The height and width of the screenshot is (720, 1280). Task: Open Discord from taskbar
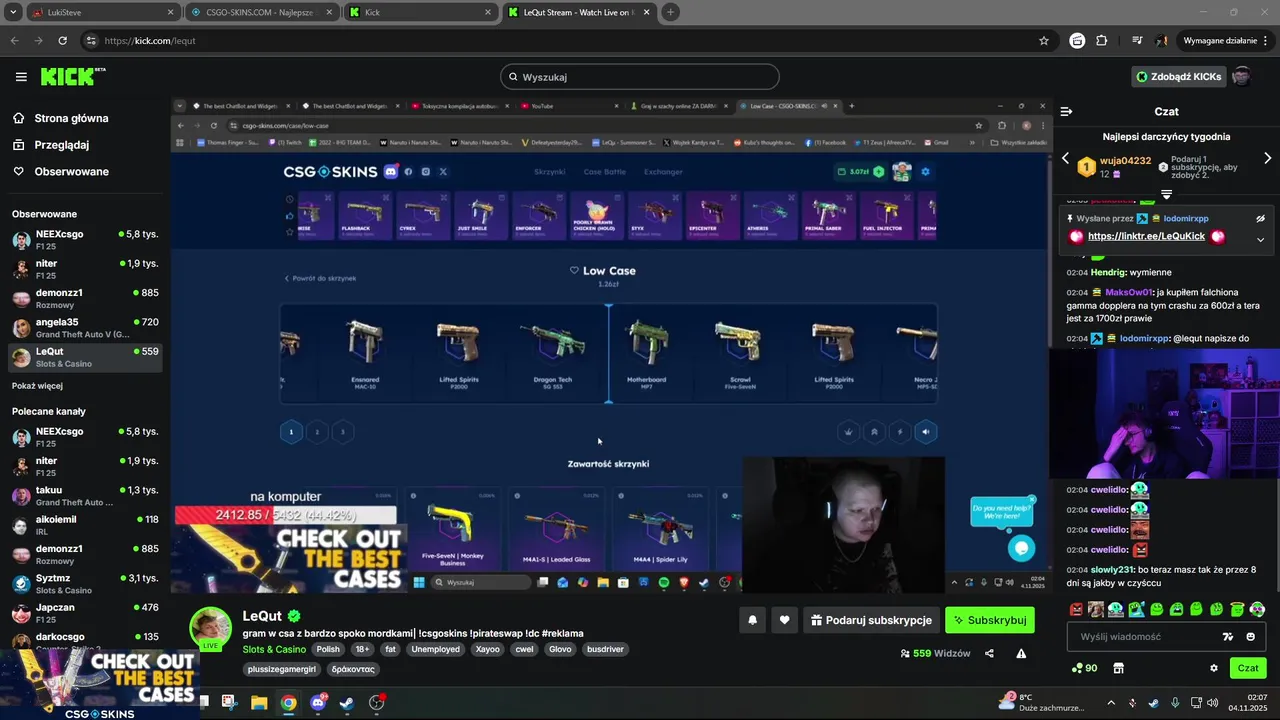[x=318, y=702]
